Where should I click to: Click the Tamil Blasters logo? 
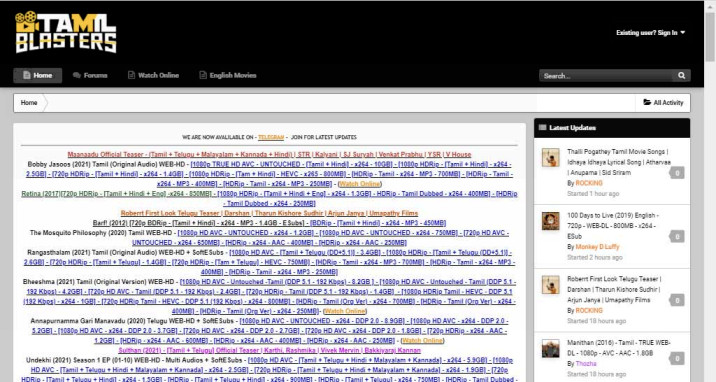coord(66,32)
